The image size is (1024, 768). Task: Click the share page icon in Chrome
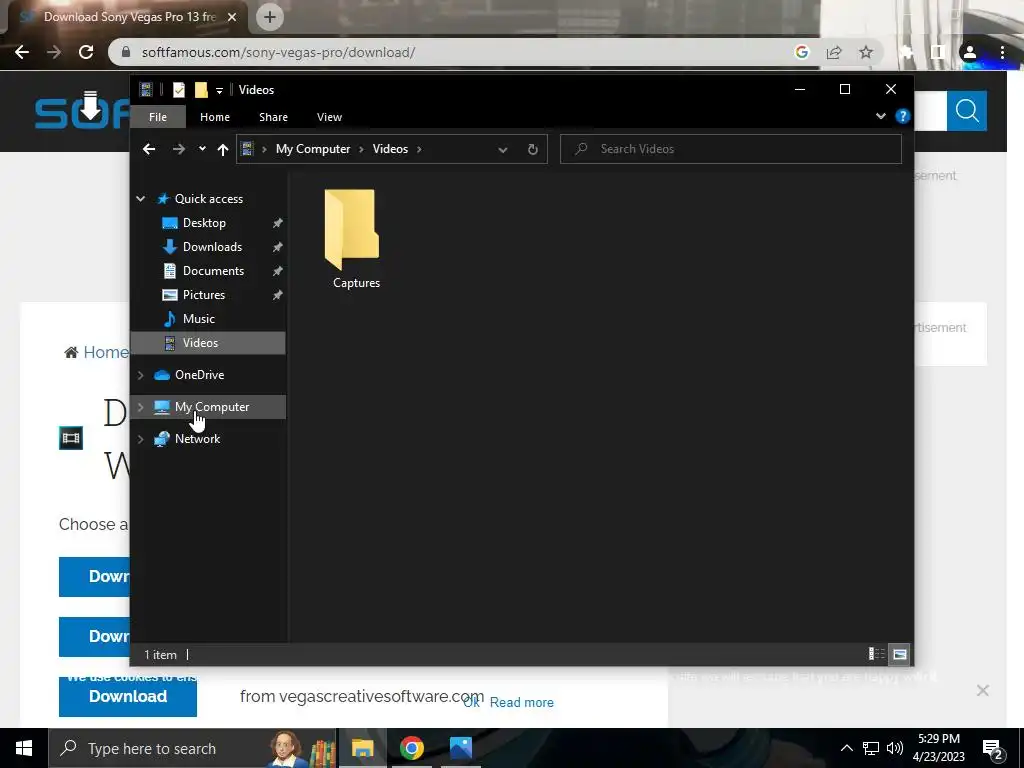tap(834, 52)
